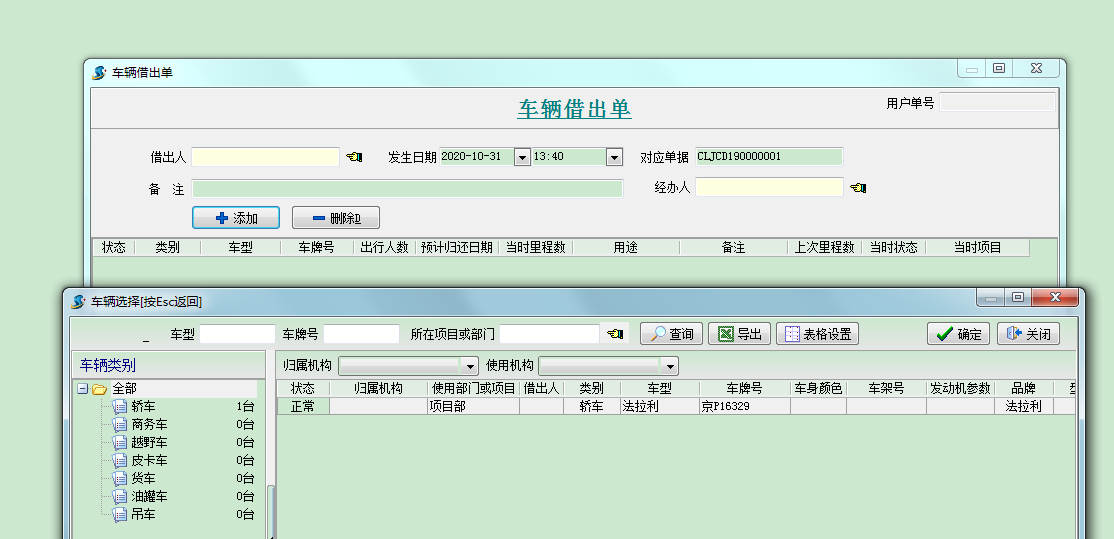Click the 确定 confirm button
This screenshot has width=1114, height=539.
click(958, 334)
